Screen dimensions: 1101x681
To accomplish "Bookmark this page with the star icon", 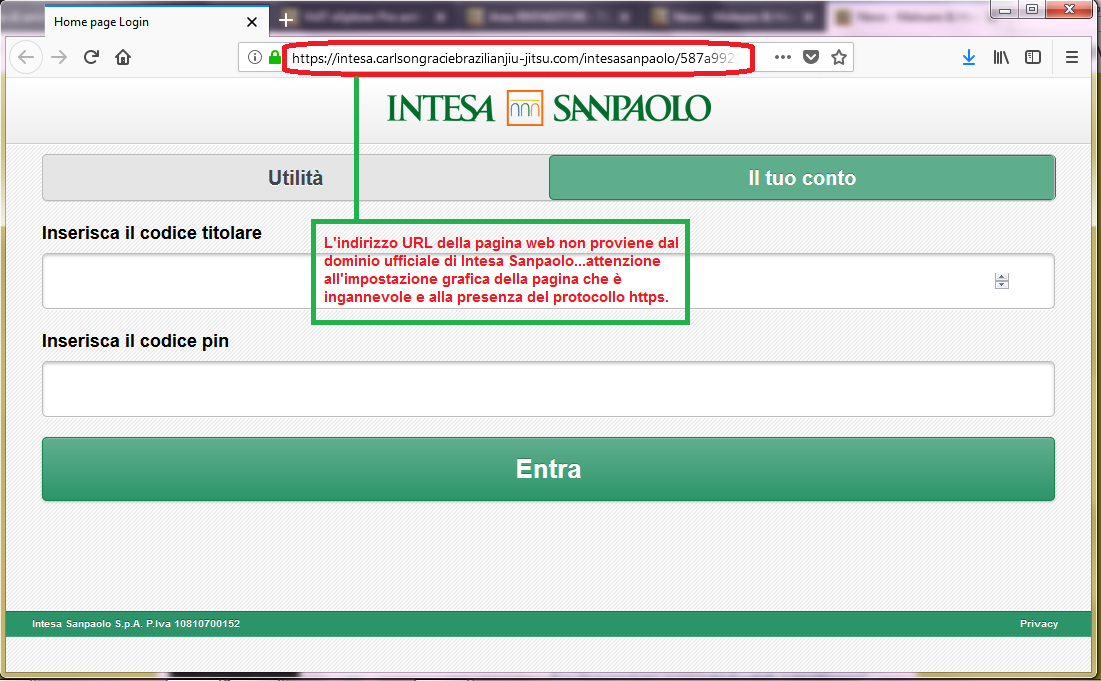I will point(838,58).
